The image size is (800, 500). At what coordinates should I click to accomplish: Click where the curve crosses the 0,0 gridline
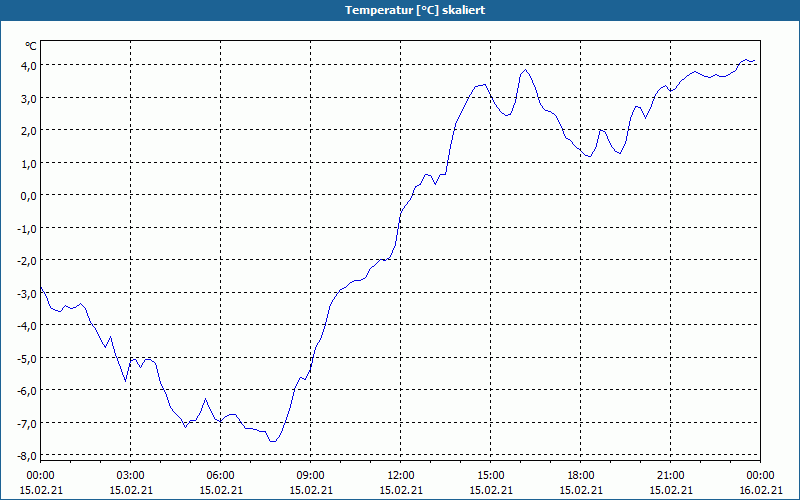tap(412, 195)
